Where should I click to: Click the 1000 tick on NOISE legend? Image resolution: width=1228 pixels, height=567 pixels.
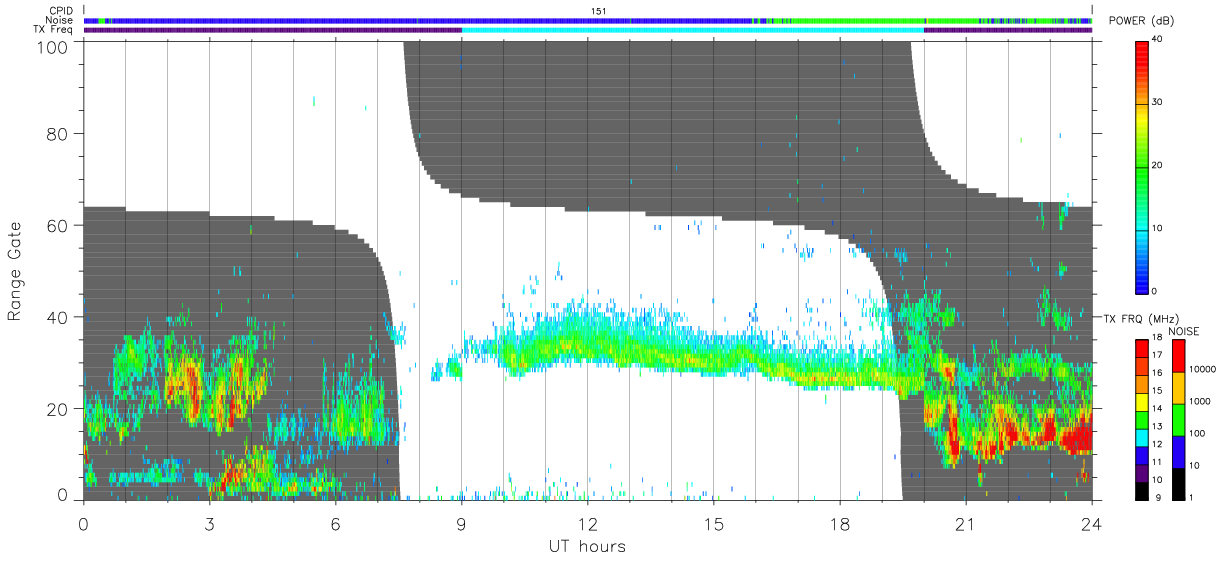pos(1202,402)
